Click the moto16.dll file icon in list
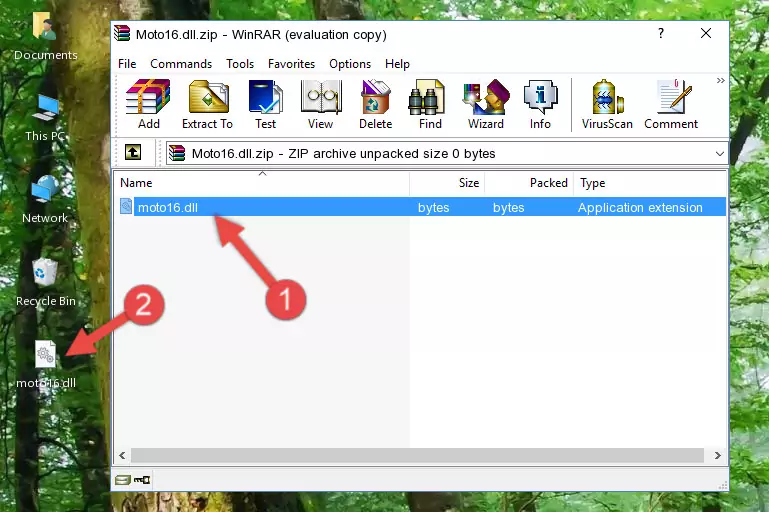Screen dimensions: 769x512 tap(126, 206)
